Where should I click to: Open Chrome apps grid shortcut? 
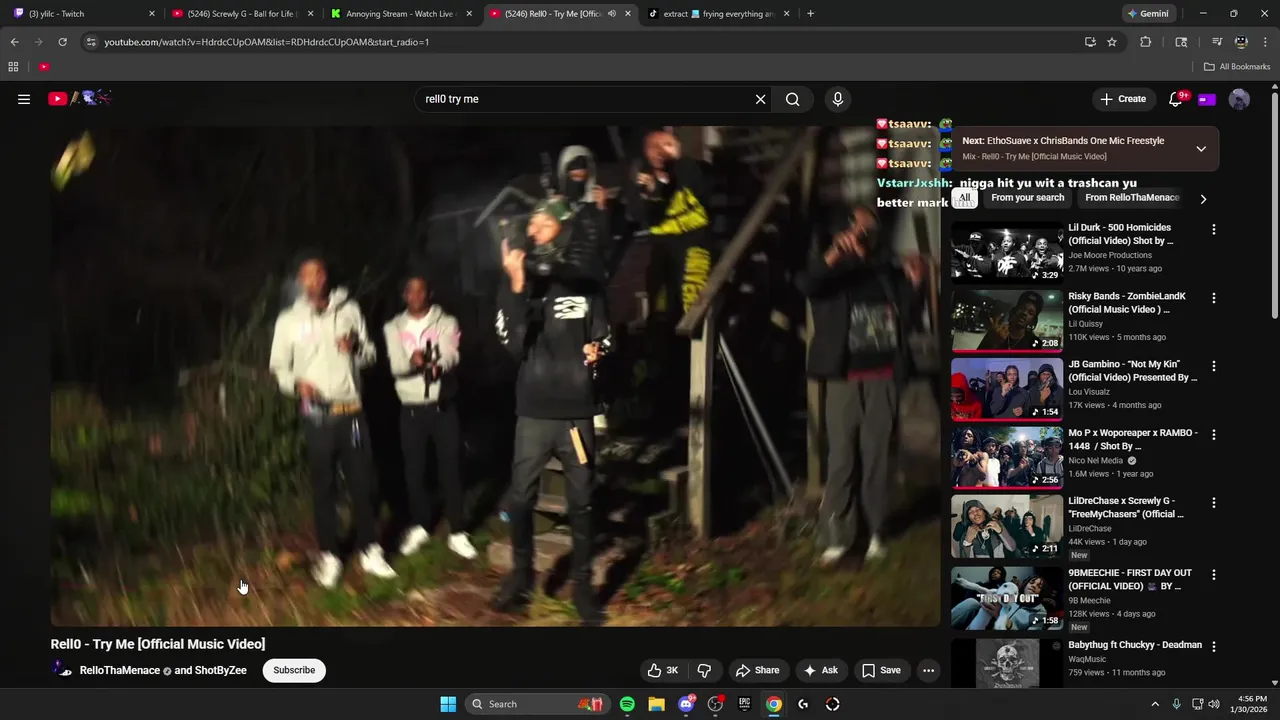pos(13,67)
